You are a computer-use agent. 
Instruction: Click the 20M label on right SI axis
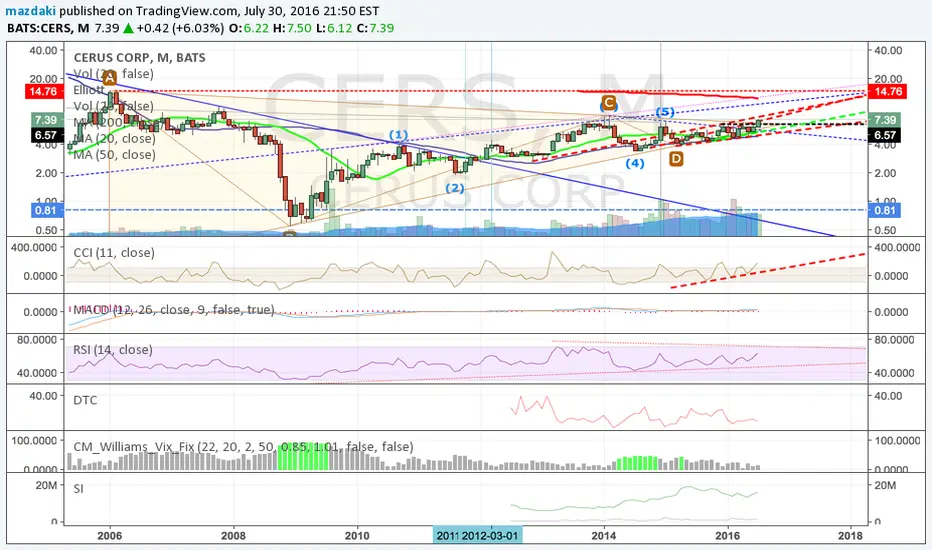885,485
